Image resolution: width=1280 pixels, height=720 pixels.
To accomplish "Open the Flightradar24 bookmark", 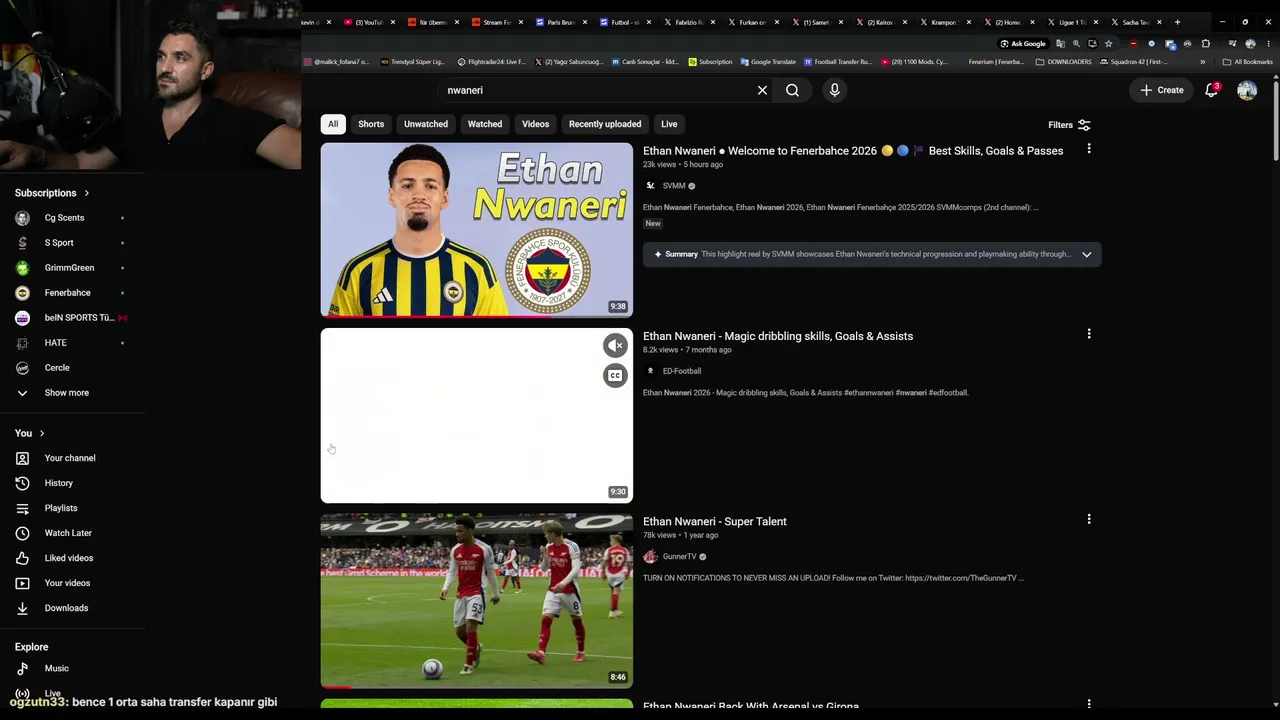I will [492, 62].
